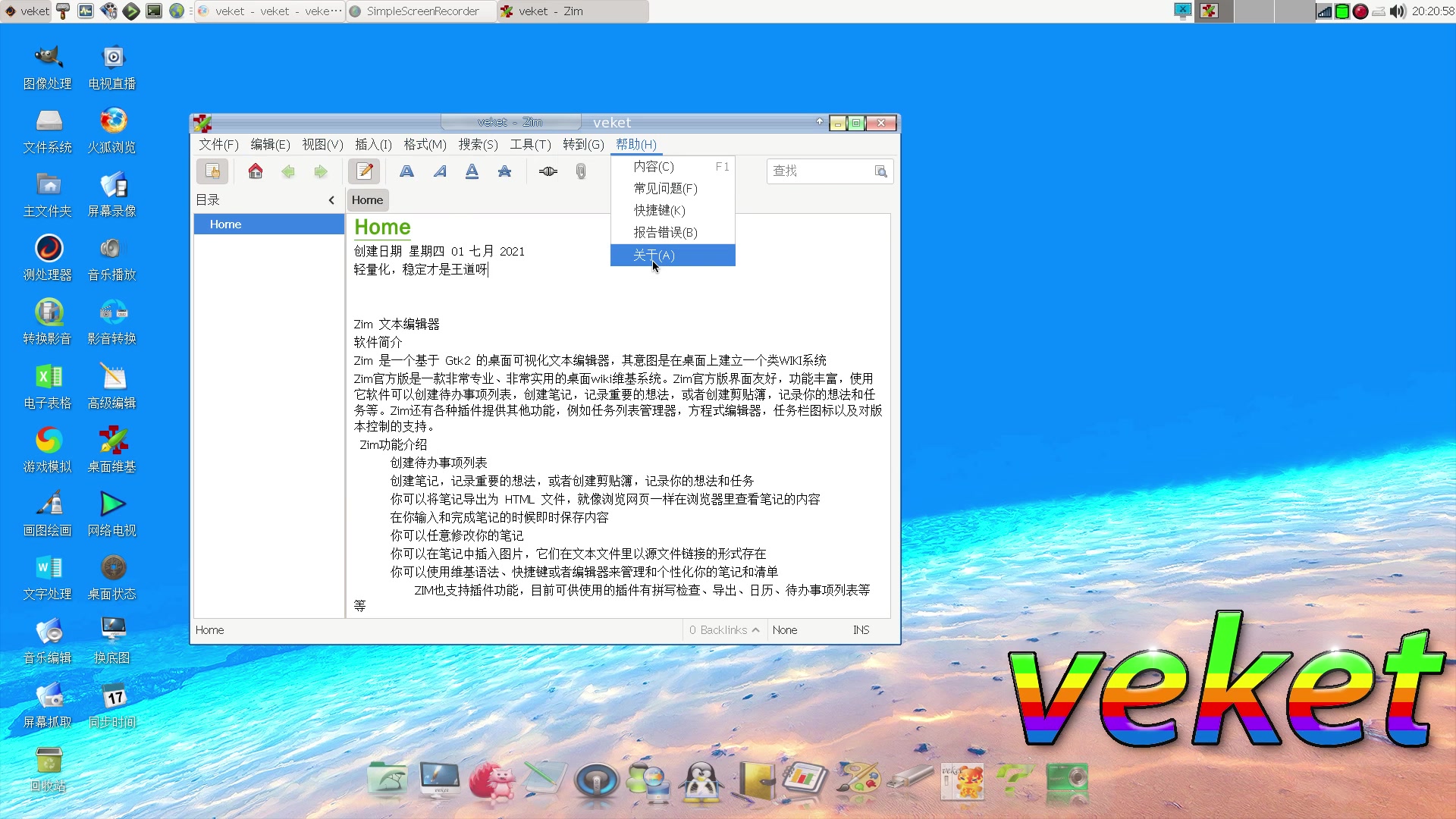Open 同步时间 calendar desktop icon

click(x=112, y=705)
